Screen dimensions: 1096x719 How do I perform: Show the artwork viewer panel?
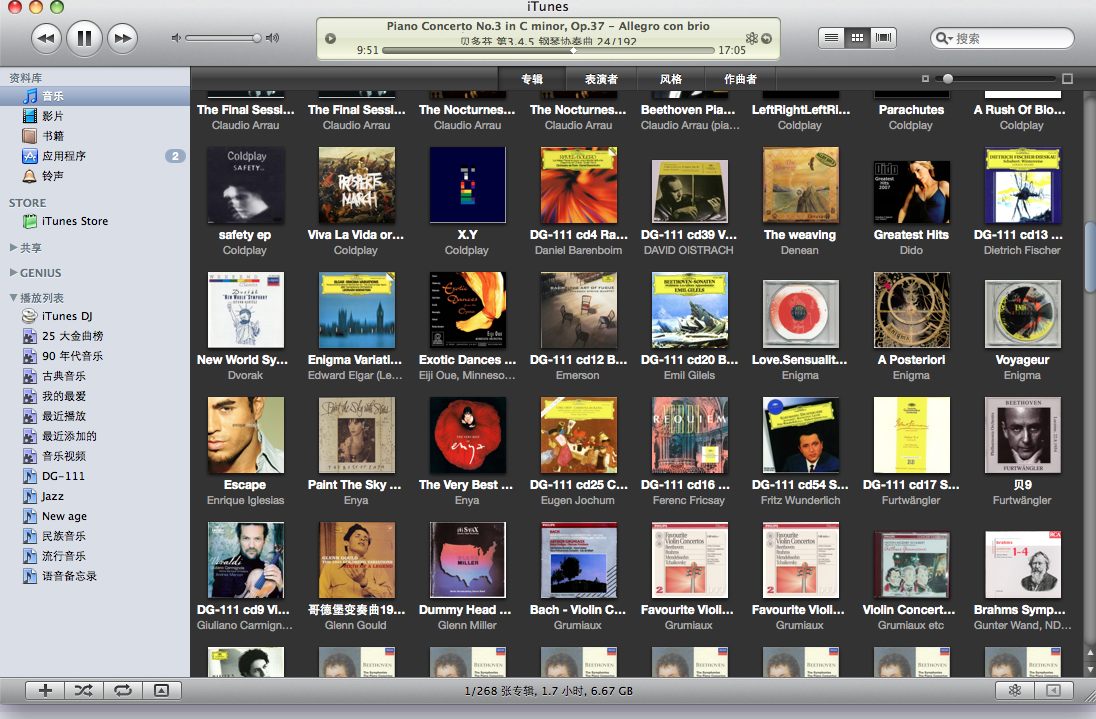[161, 690]
